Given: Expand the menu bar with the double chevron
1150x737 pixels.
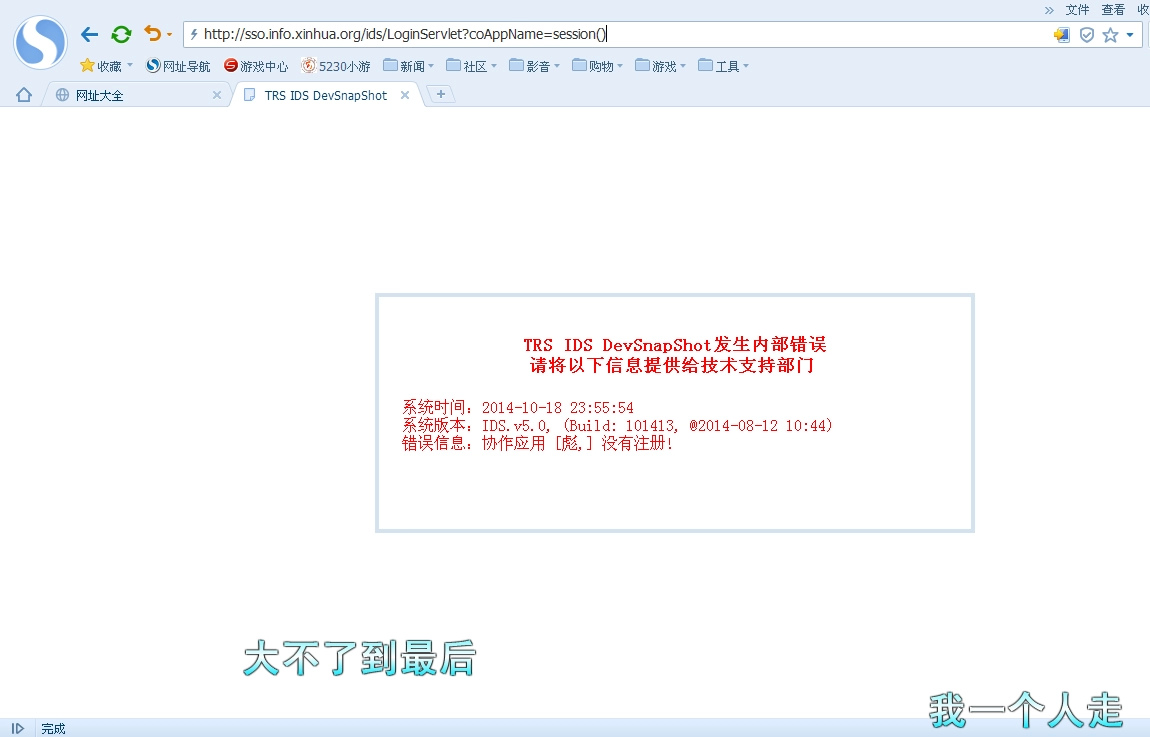Looking at the screenshot, I should click(x=1050, y=10).
